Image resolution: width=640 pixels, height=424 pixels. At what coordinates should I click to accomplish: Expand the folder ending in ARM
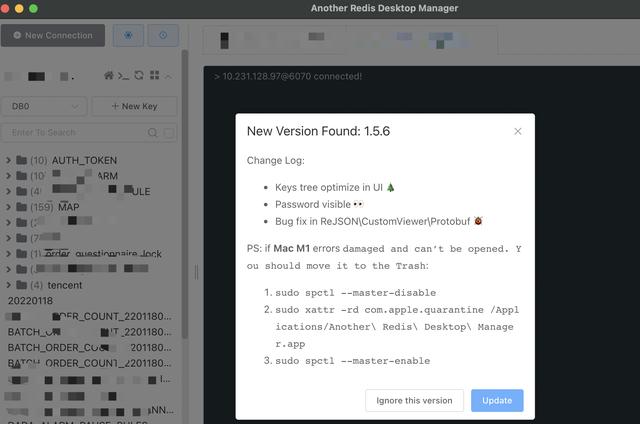pyautogui.click(x=8, y=176)
